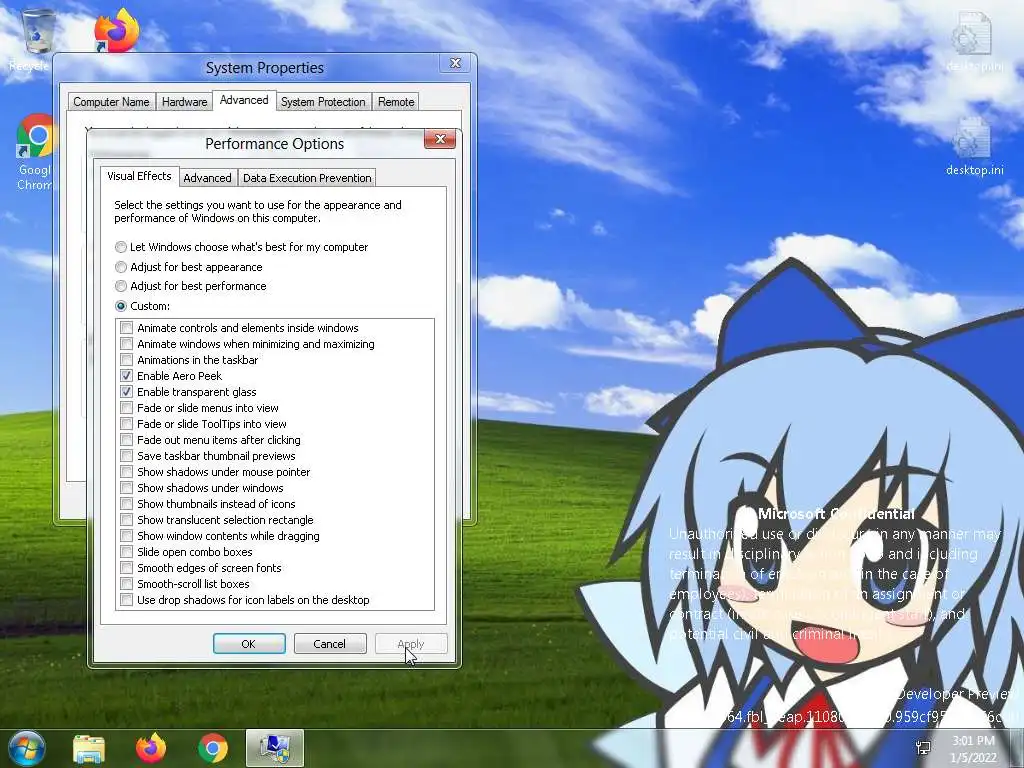Close the System Properties window

pyautogui.click(x=456, y=63)
